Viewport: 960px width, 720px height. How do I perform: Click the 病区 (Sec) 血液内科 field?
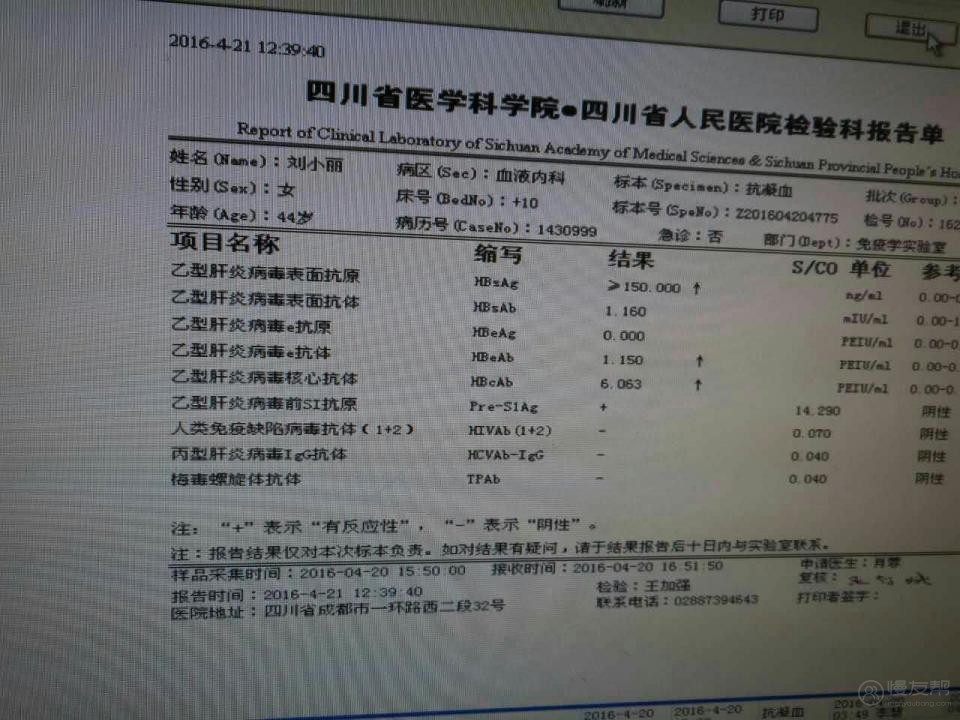coord(481,173)
